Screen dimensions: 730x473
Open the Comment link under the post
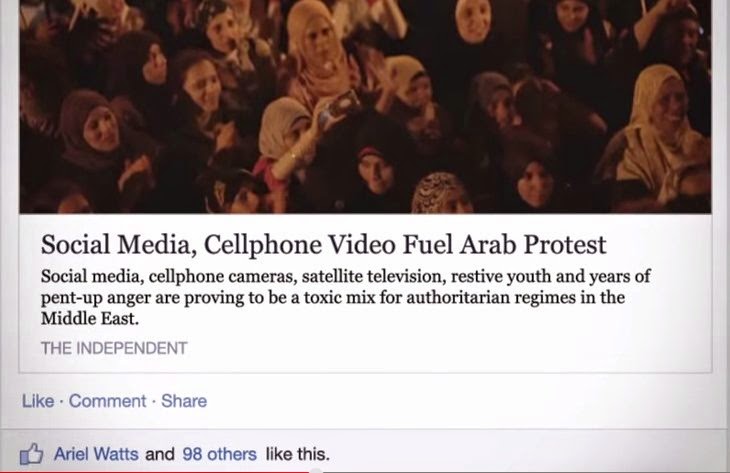(x=107, y=401)
